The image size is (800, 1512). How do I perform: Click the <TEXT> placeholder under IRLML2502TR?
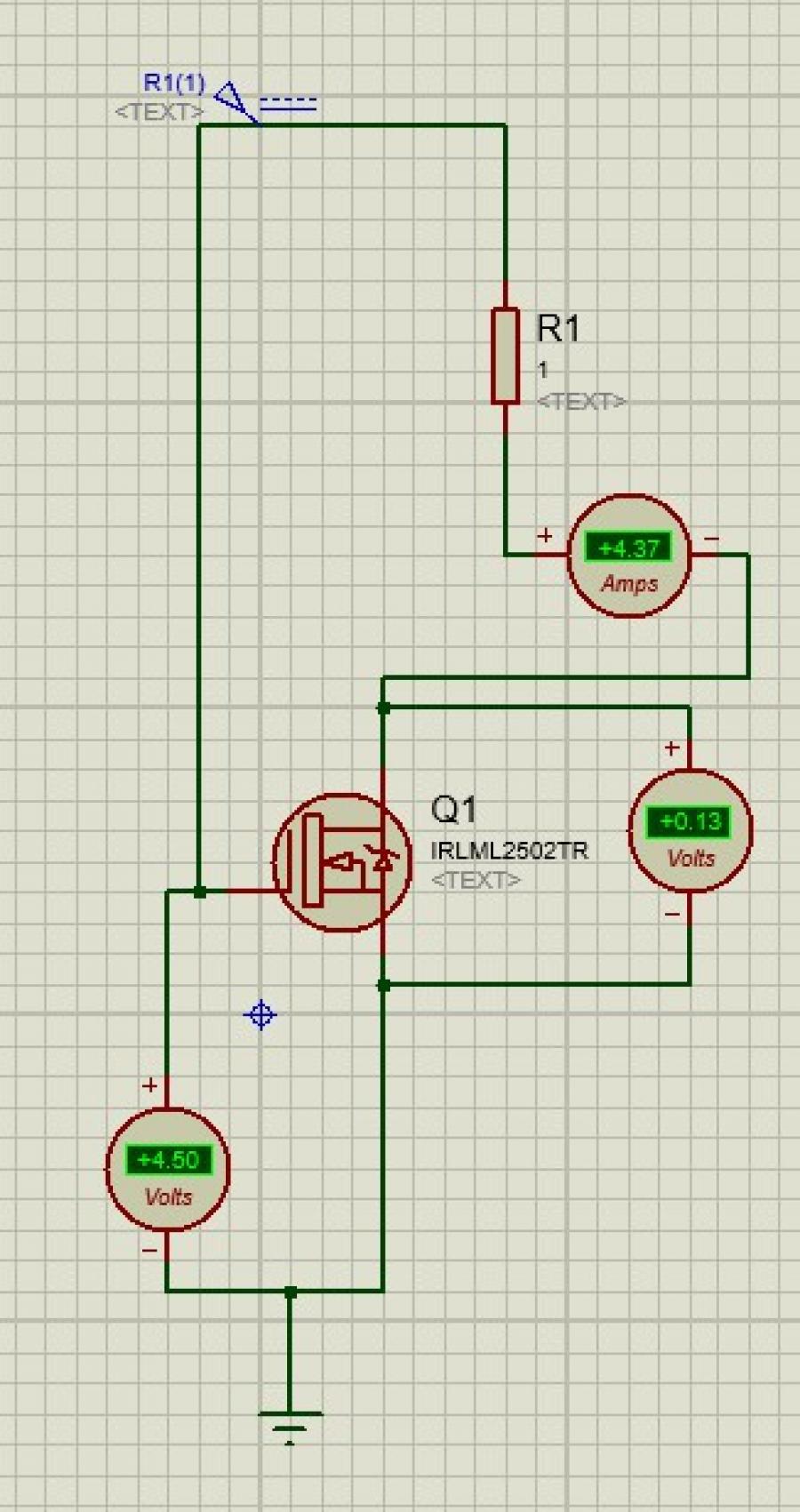tap(476, 880)
